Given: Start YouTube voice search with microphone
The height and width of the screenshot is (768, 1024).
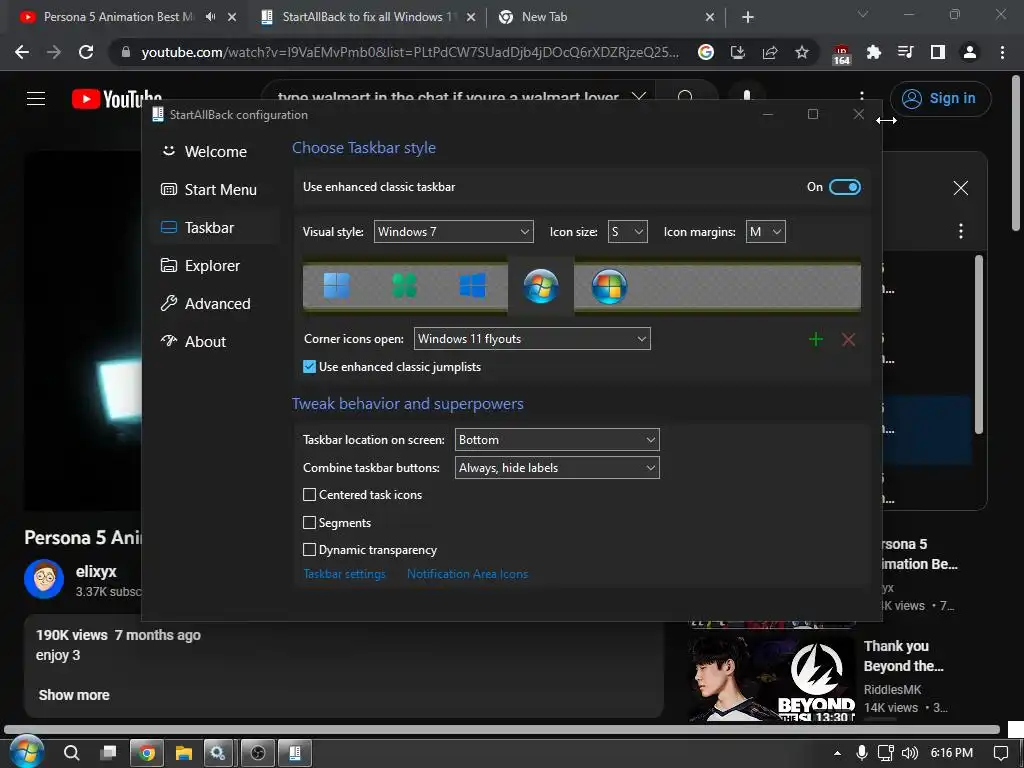Looking at the screenshot, I should (x=747, y=97).
